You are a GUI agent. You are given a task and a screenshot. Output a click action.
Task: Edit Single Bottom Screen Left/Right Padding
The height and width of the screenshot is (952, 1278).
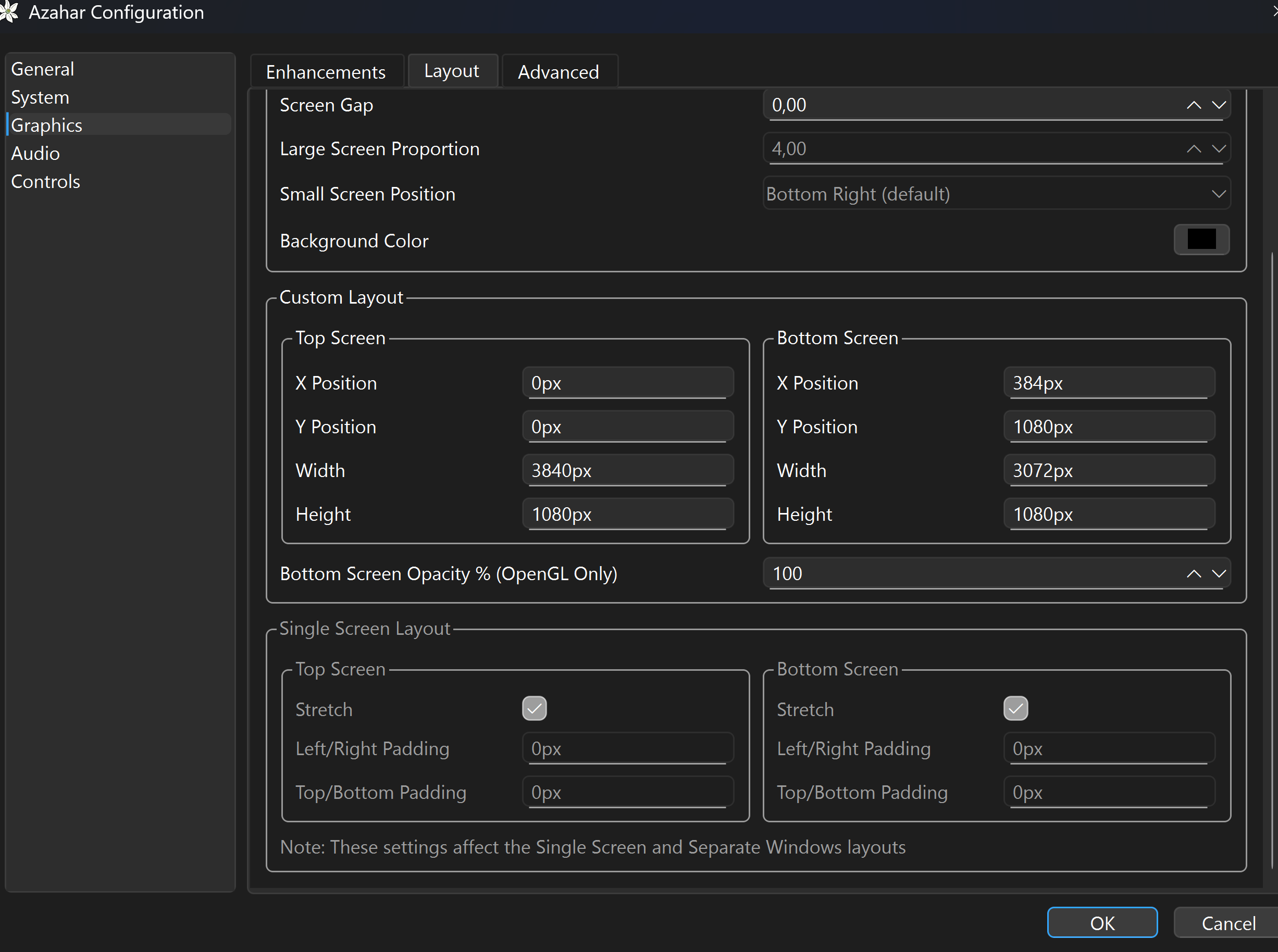pos(1110,748)
